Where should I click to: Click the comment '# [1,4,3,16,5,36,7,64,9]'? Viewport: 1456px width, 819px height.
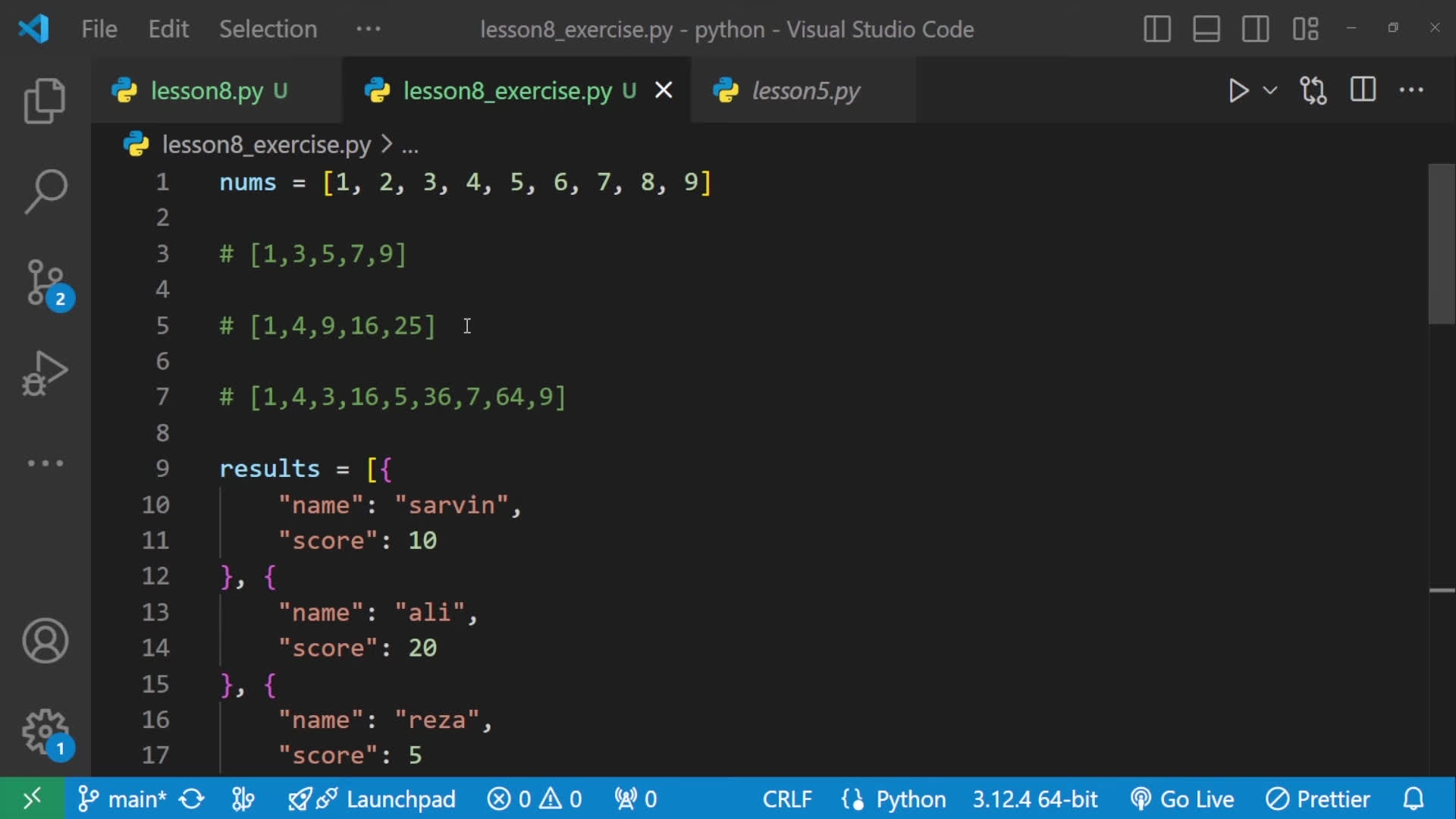point(393,397)
